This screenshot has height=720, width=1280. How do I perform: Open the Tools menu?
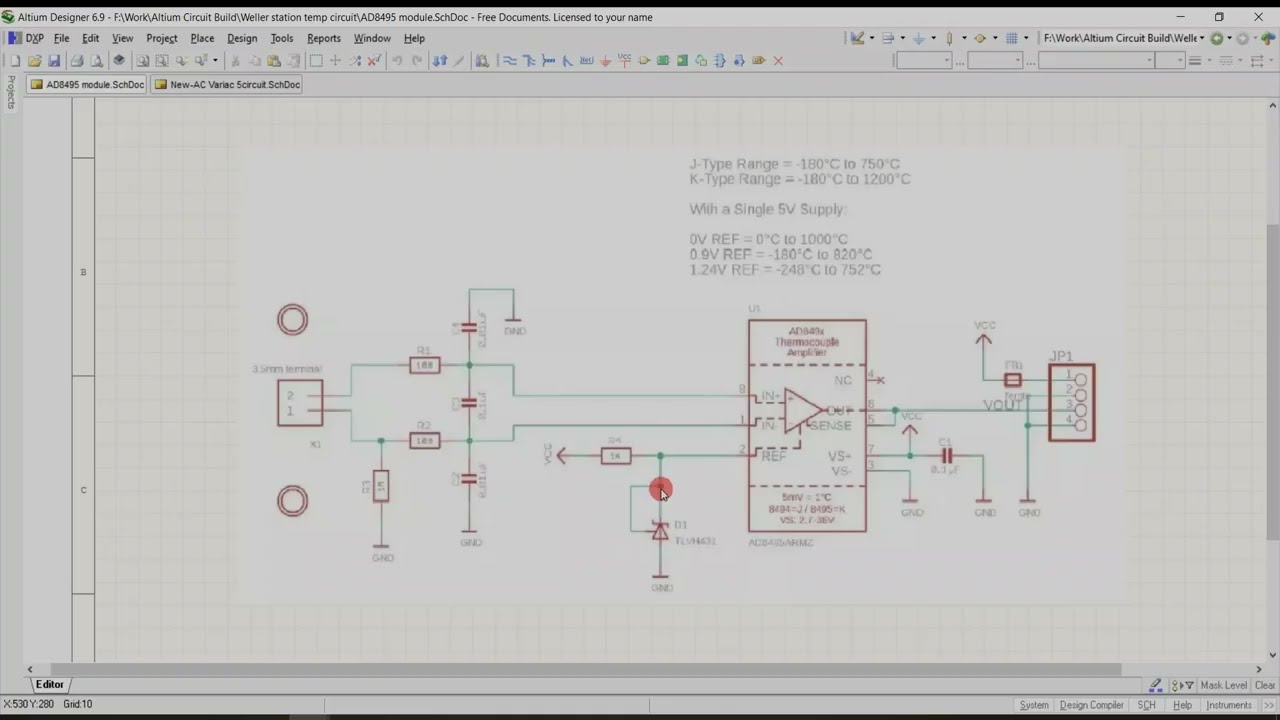pos(282,38)
